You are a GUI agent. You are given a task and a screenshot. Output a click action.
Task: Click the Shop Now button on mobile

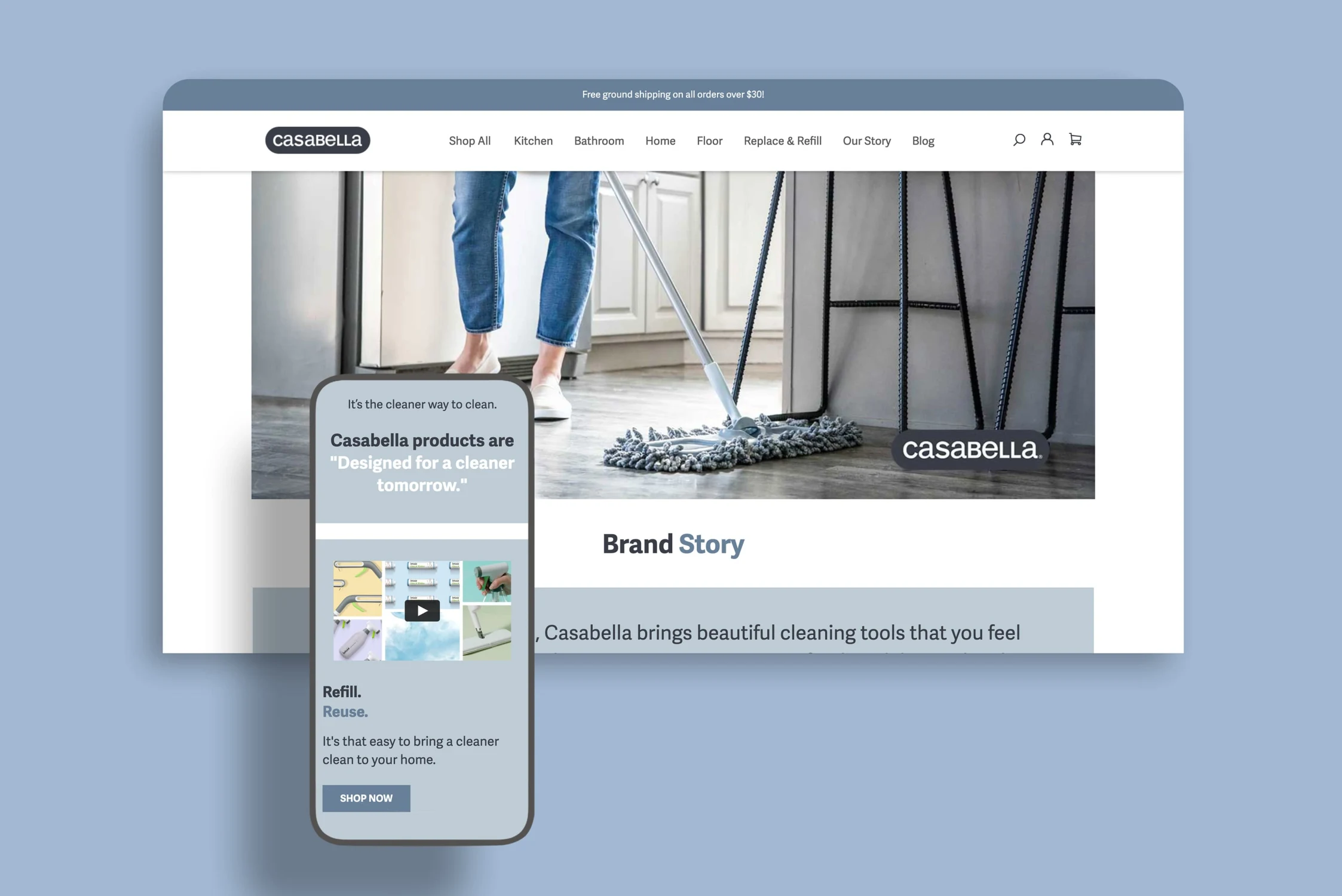click(x=366, y=798)
